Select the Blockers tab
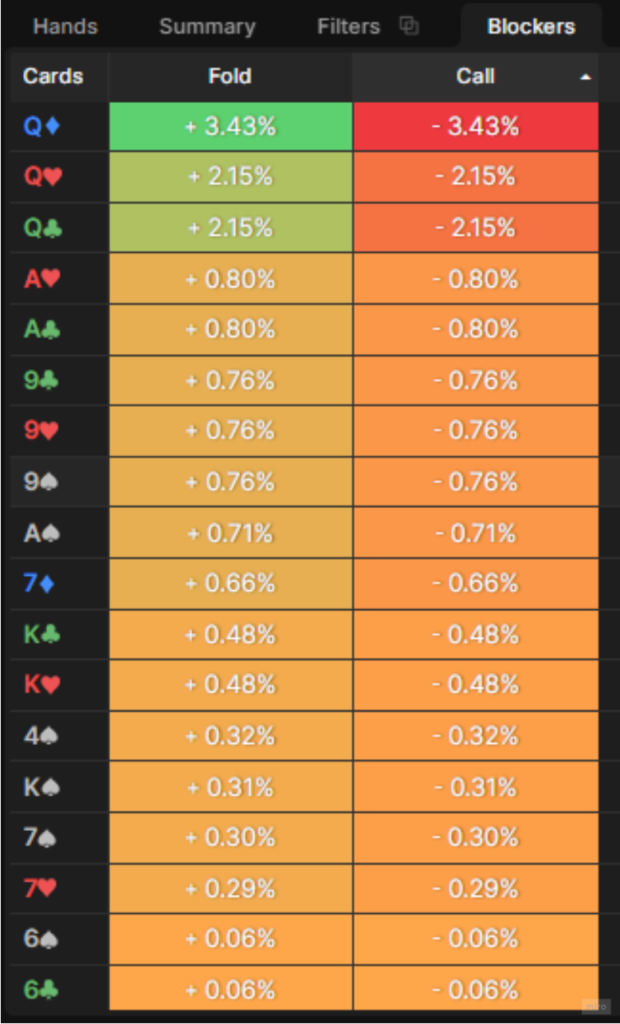Screen dimensions: 620x1024 pos(531,27)
